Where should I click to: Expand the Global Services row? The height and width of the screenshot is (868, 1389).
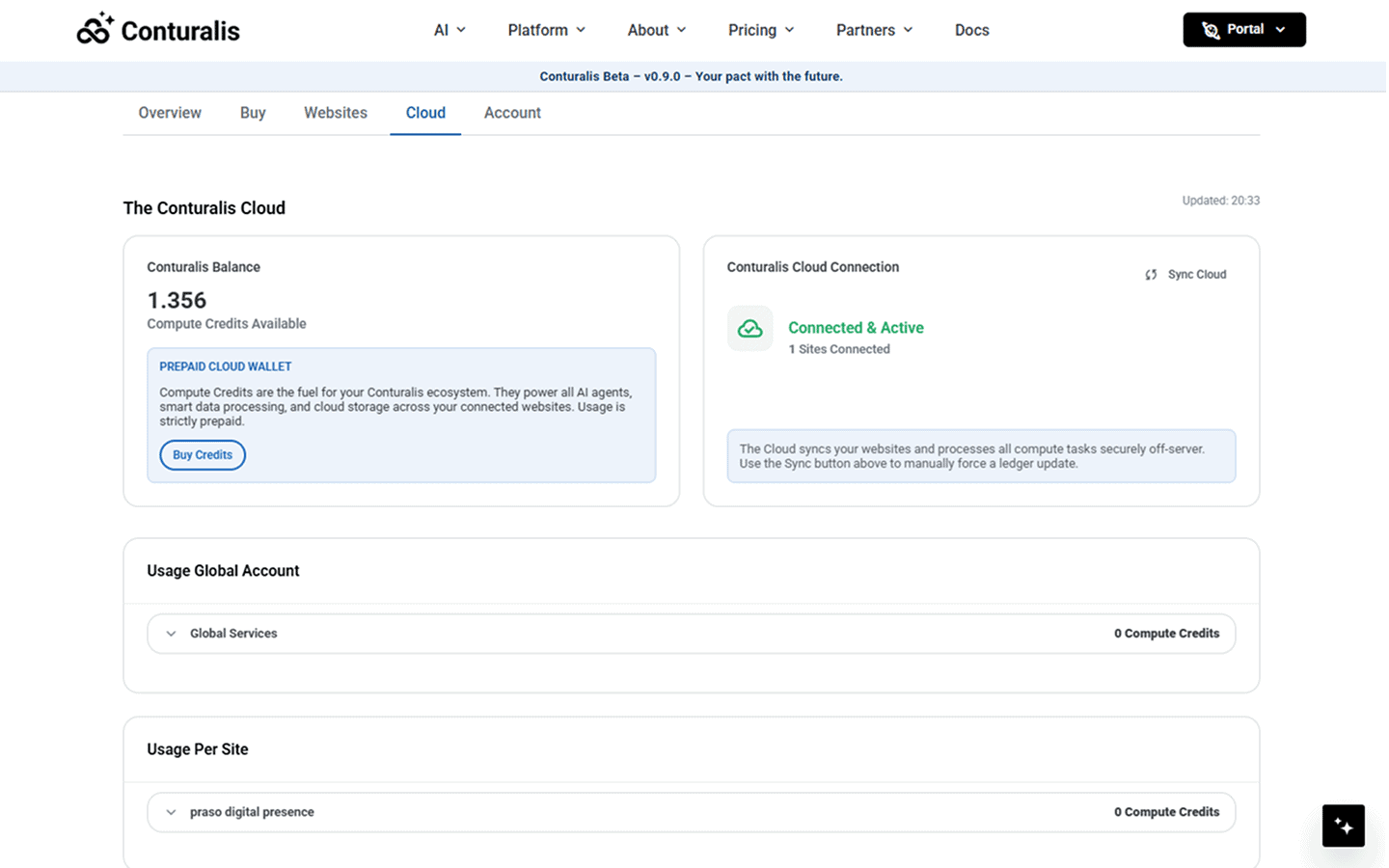point(692,634)
